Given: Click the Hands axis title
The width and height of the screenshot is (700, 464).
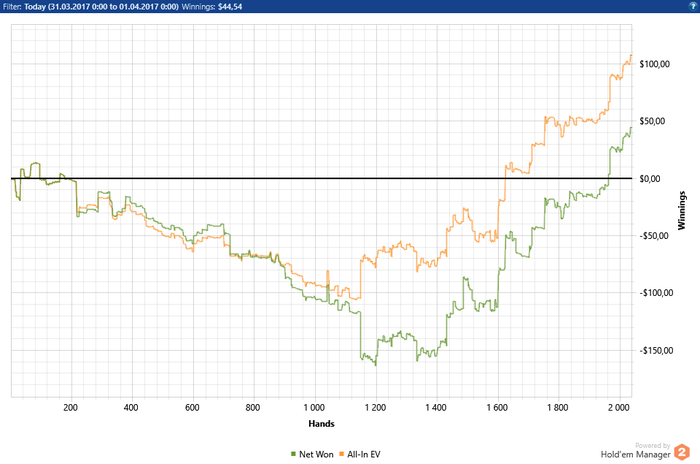Looking at the screenshot, I should click(321, 423).
